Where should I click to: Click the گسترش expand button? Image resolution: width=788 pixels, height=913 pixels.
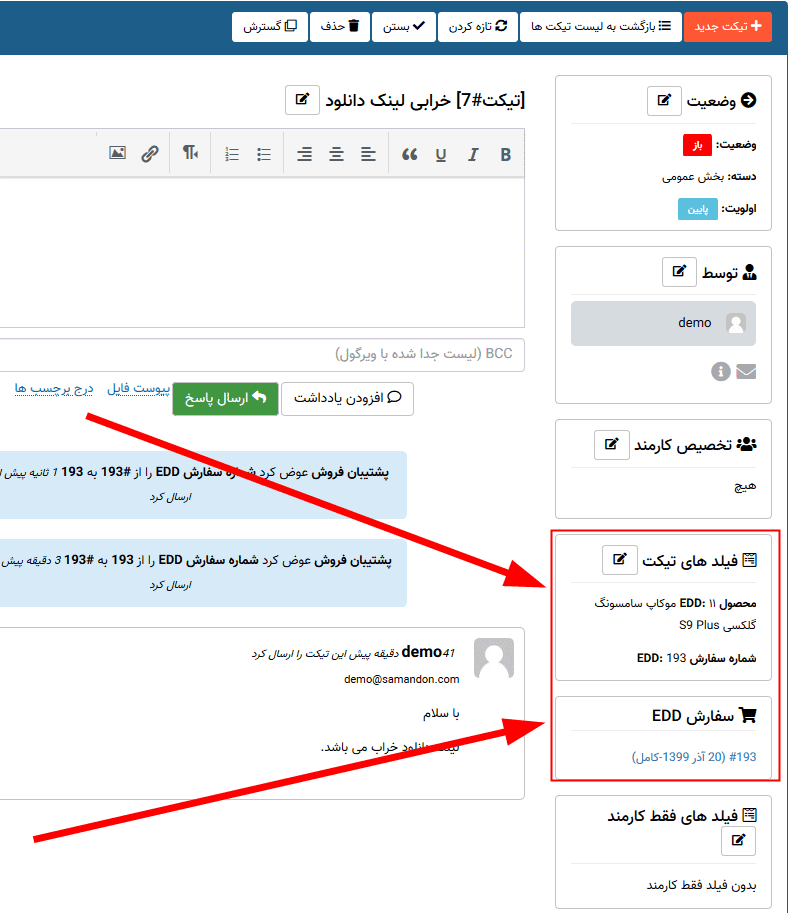click(270, 27)
